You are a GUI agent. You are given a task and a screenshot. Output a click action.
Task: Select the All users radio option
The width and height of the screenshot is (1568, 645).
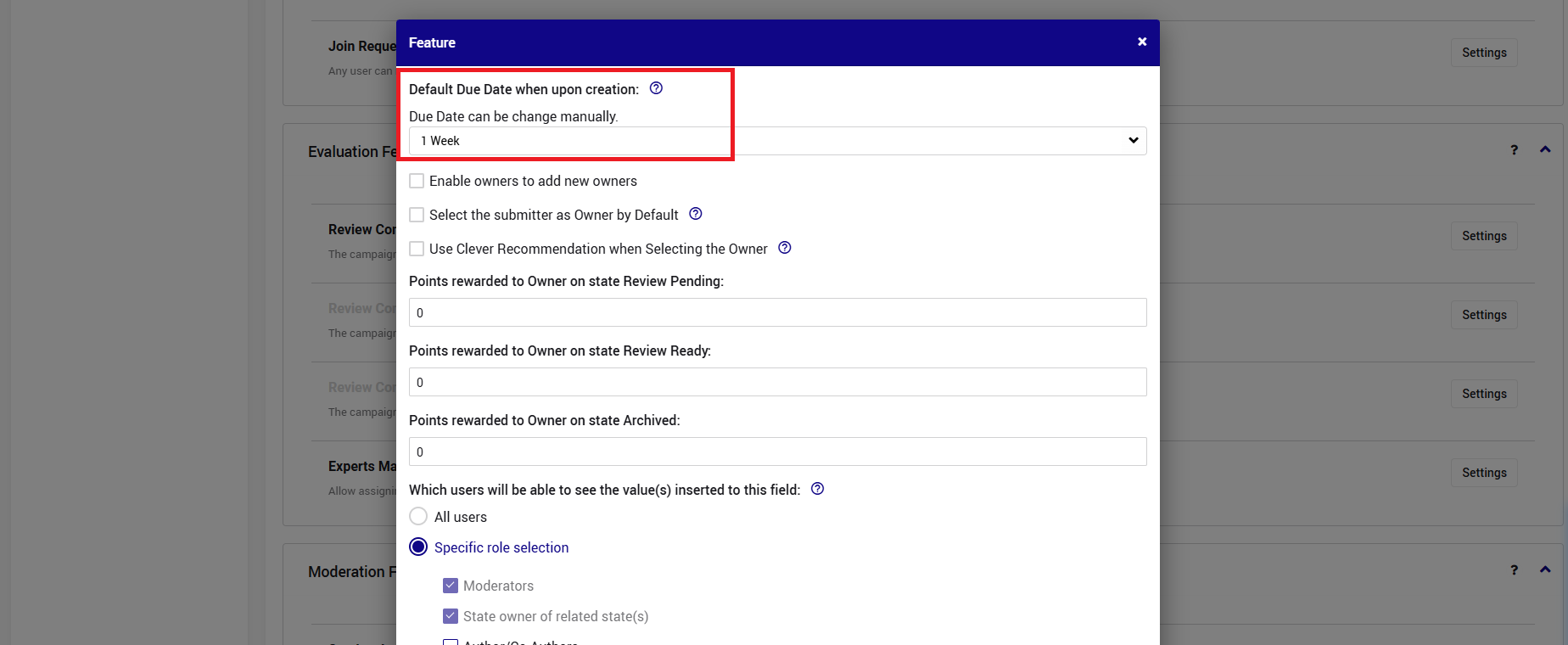[x=418, y=516]
